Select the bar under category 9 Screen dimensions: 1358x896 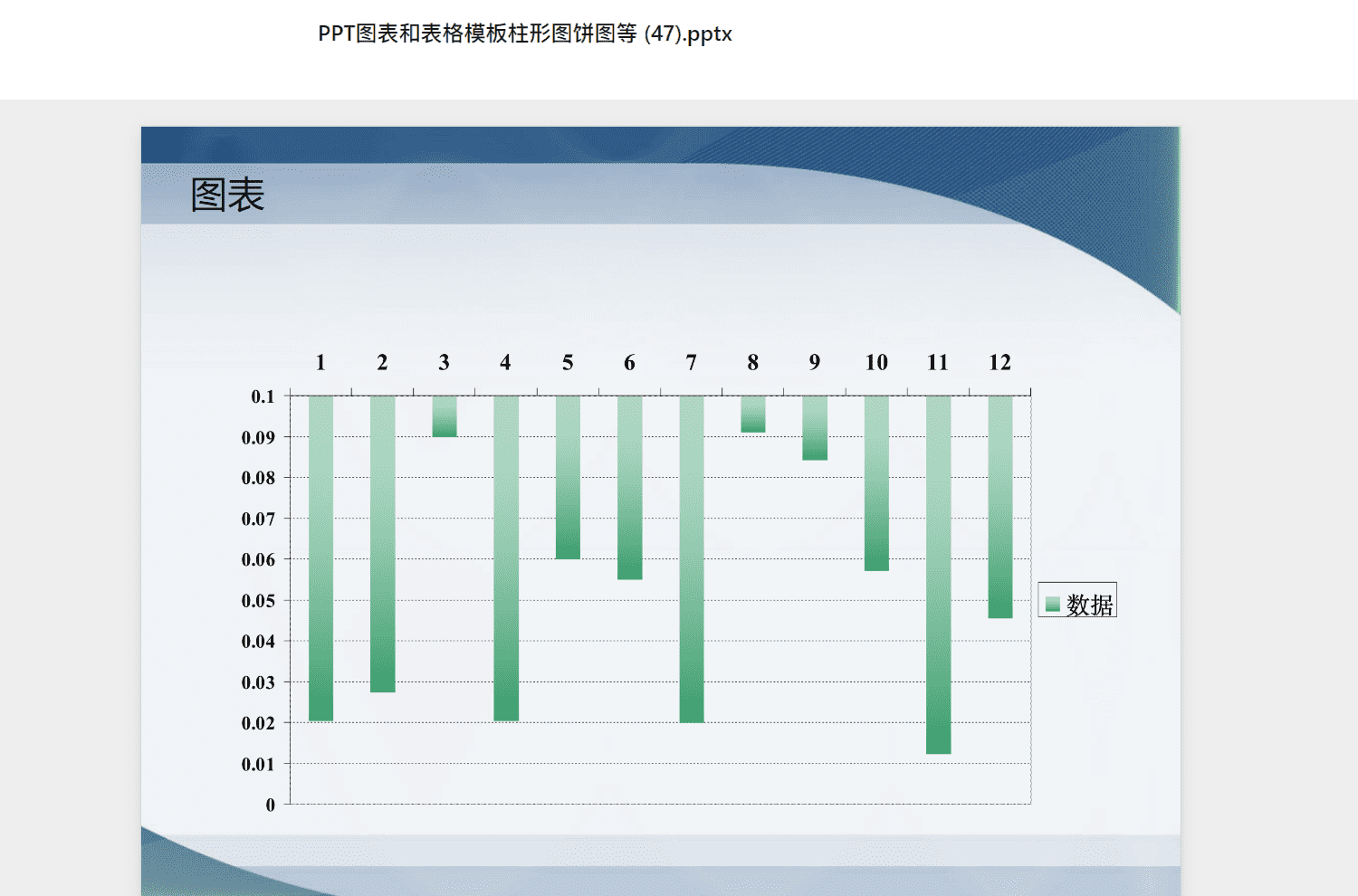click(815, 428)
